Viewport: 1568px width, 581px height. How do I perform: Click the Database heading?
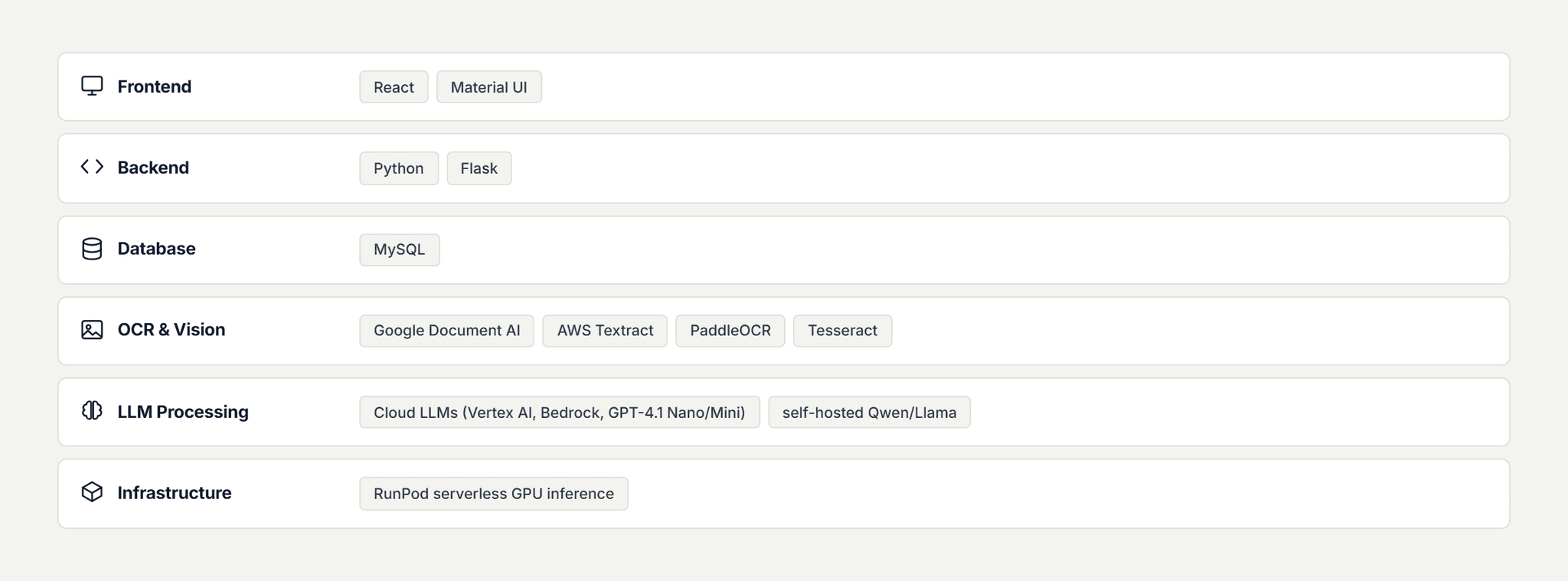coord(156,249)
